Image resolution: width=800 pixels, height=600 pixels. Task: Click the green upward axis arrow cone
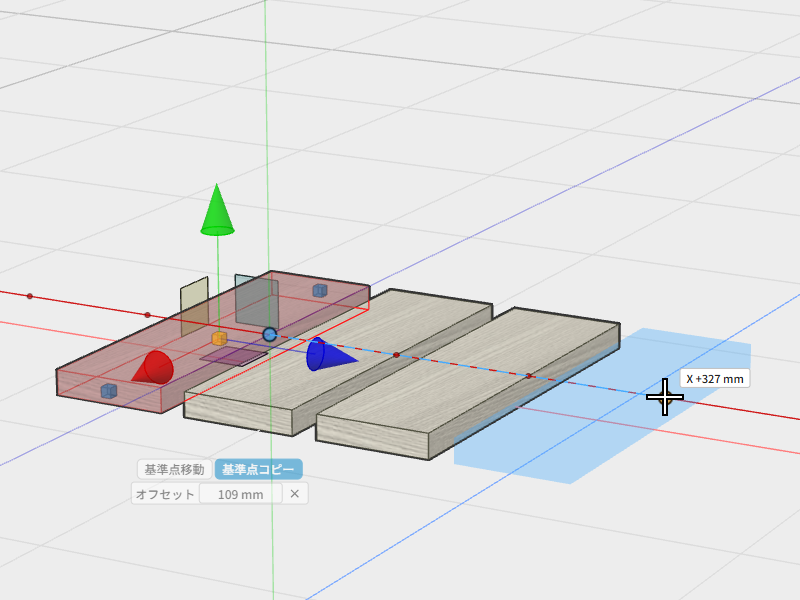(217, 210)
